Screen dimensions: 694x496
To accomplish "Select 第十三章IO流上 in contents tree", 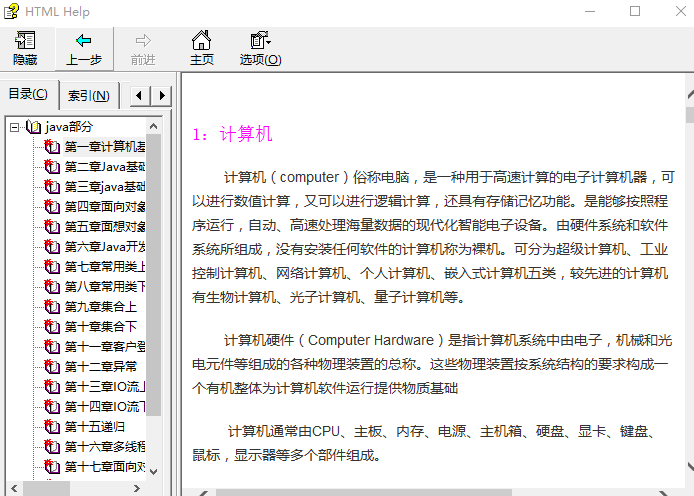I will click(x=105, y=387).
